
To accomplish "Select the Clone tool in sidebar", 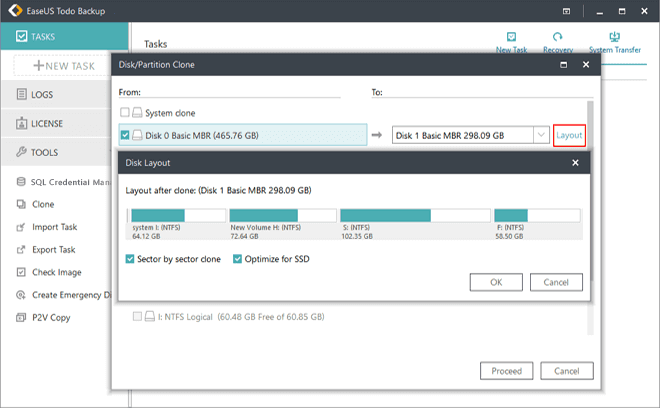I will pos(42,204).
